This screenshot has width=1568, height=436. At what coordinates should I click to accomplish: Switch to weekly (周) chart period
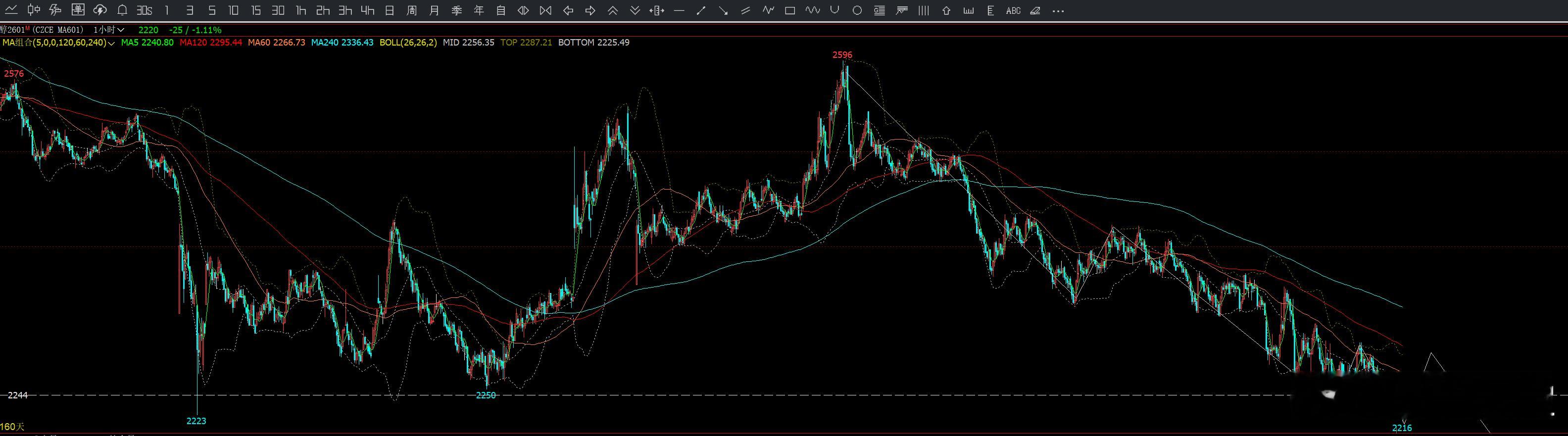[412, 10]
